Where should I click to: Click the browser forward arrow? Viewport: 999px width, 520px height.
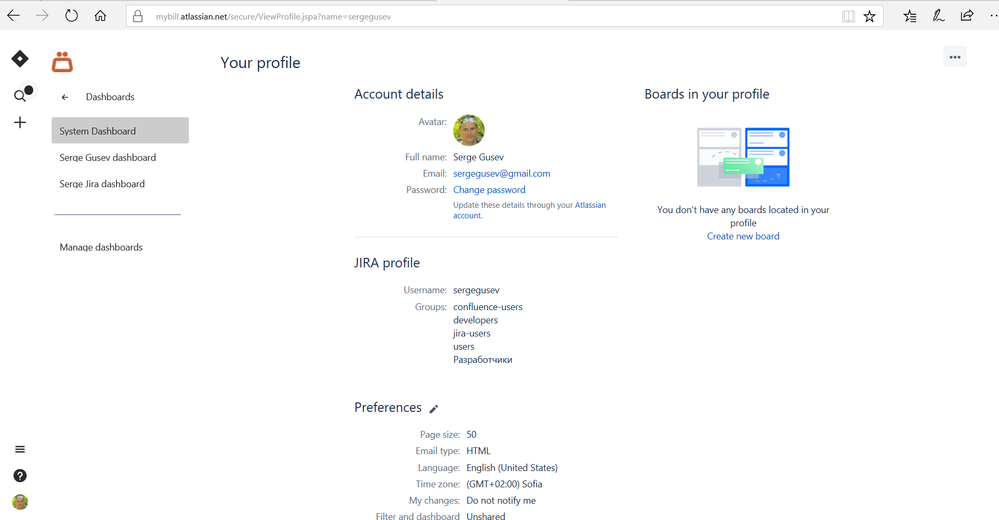(42, 16)
